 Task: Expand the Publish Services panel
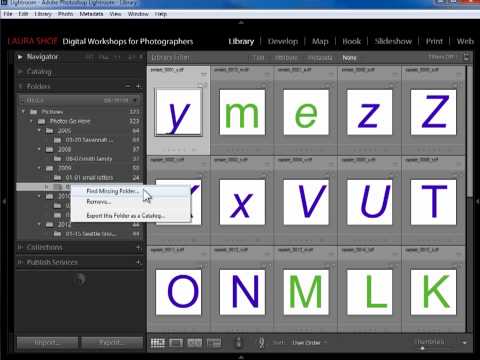[20, 262]
